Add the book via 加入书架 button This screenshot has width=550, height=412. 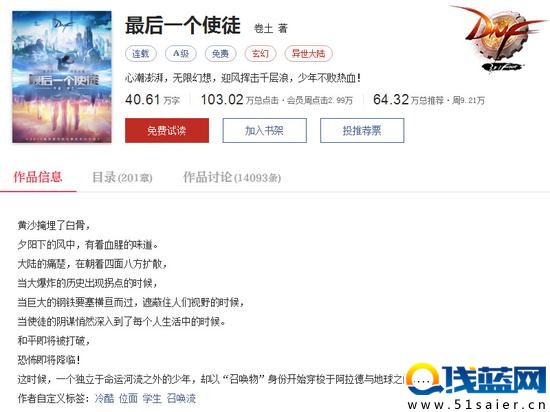point(264,130)
